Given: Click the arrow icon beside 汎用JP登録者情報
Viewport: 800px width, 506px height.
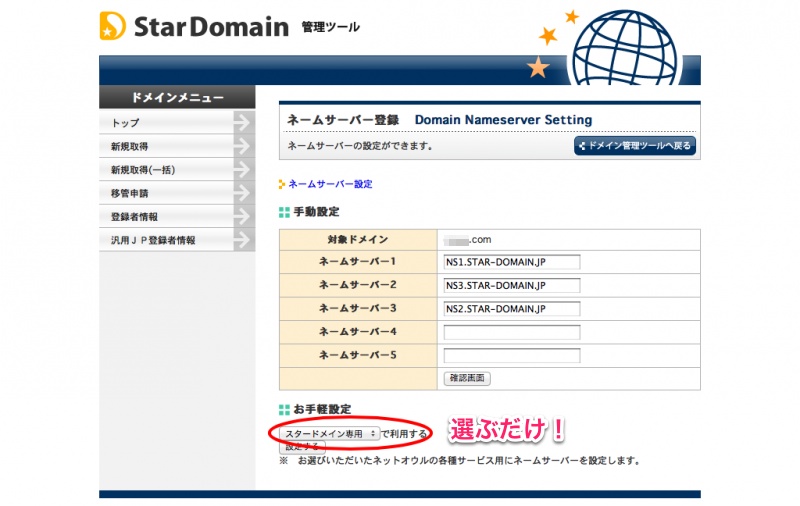Looking at the screenshot, I should coord(244,240).
